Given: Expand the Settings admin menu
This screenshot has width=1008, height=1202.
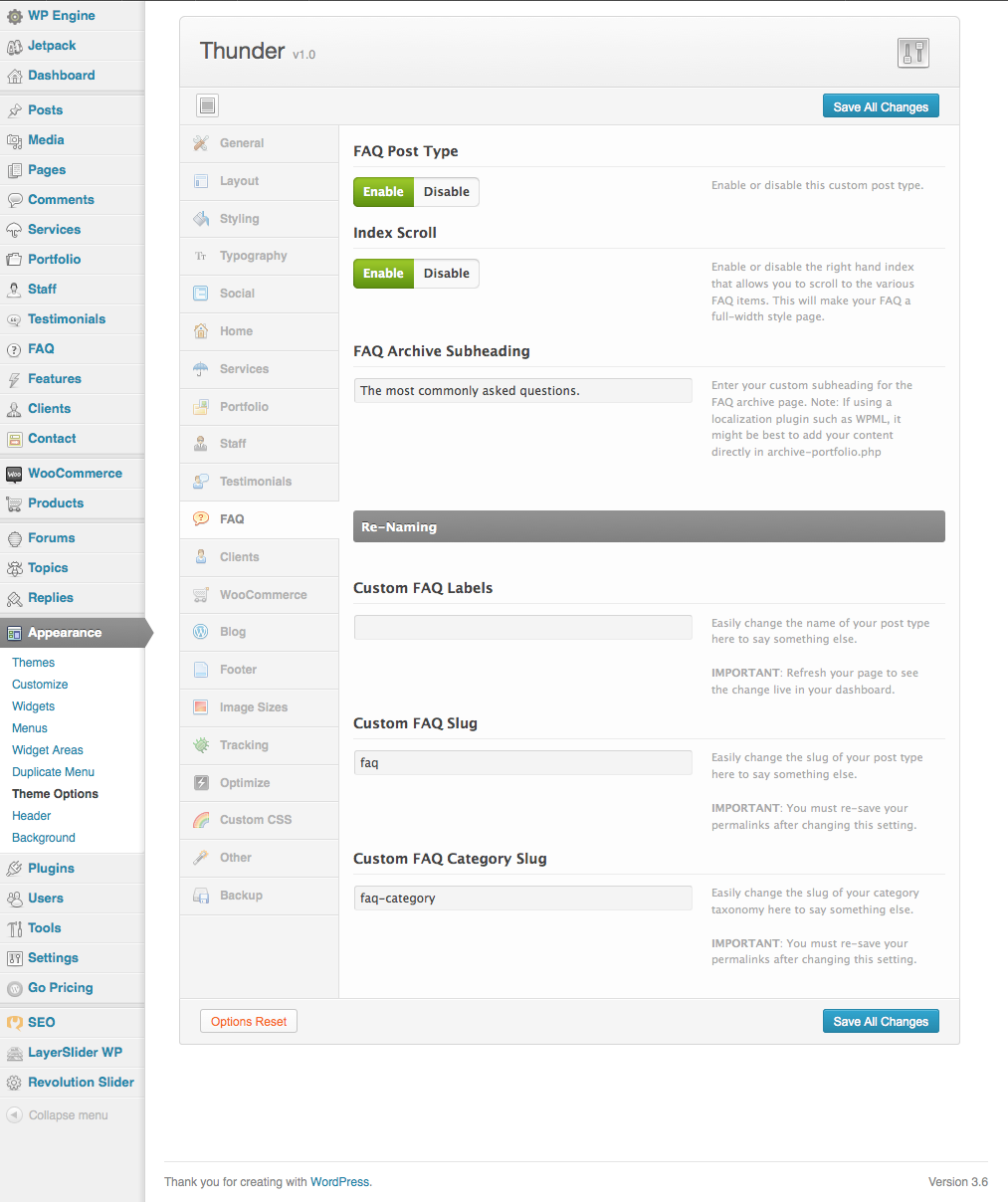Looking at the screenshot, I should pyautogui.click(x=53, y=958).
